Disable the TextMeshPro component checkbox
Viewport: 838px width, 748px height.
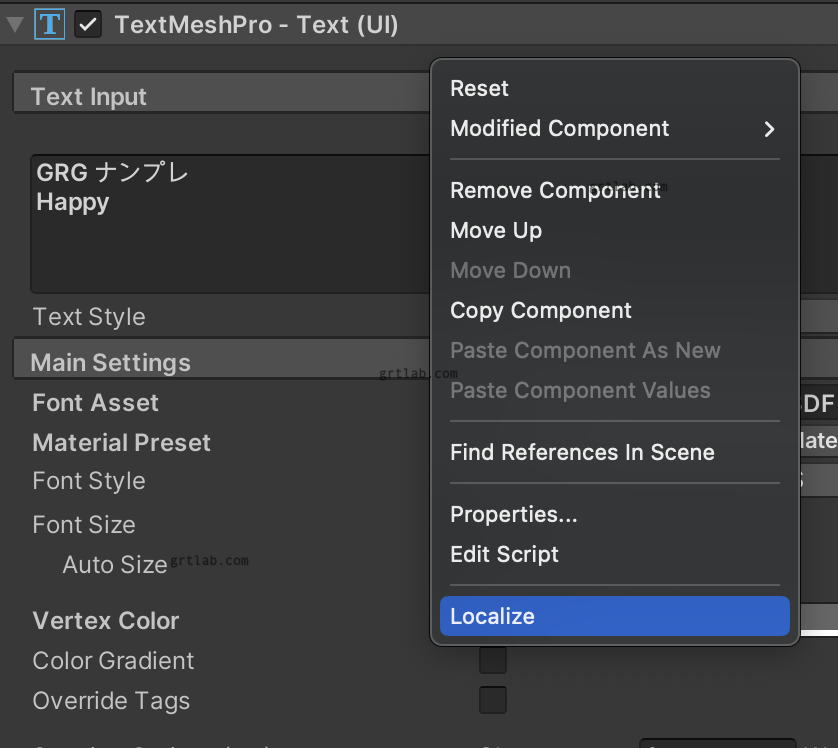[88, 23]
